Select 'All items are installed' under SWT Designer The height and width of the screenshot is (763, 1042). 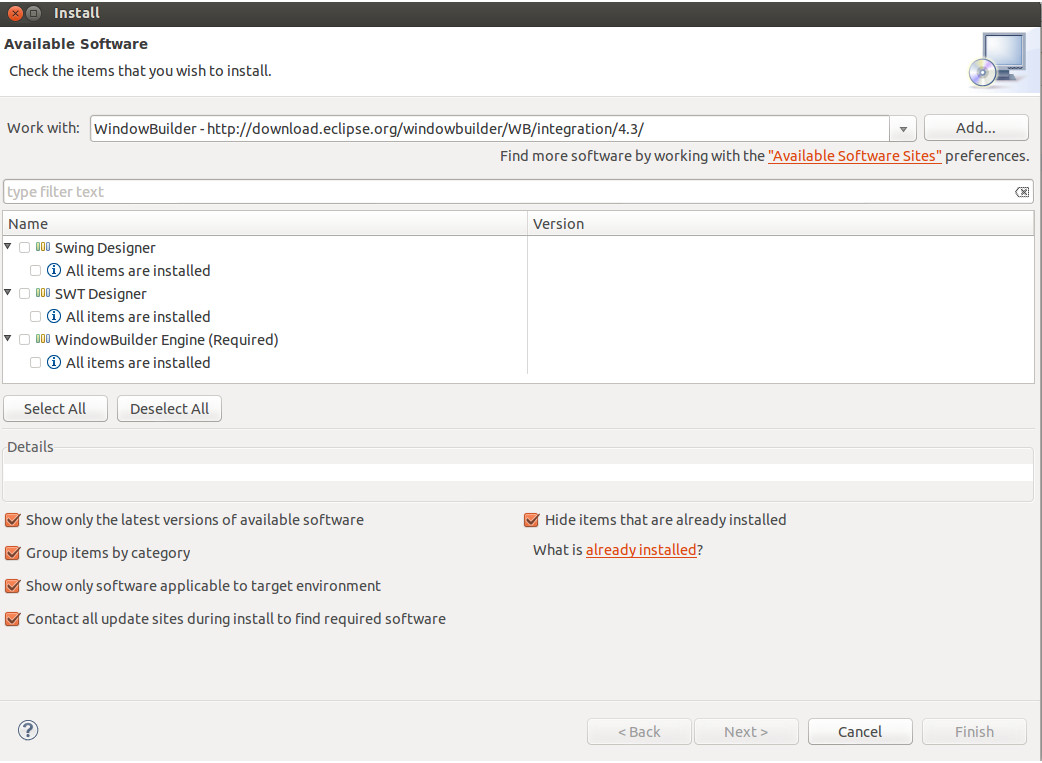tap(138, 316)
